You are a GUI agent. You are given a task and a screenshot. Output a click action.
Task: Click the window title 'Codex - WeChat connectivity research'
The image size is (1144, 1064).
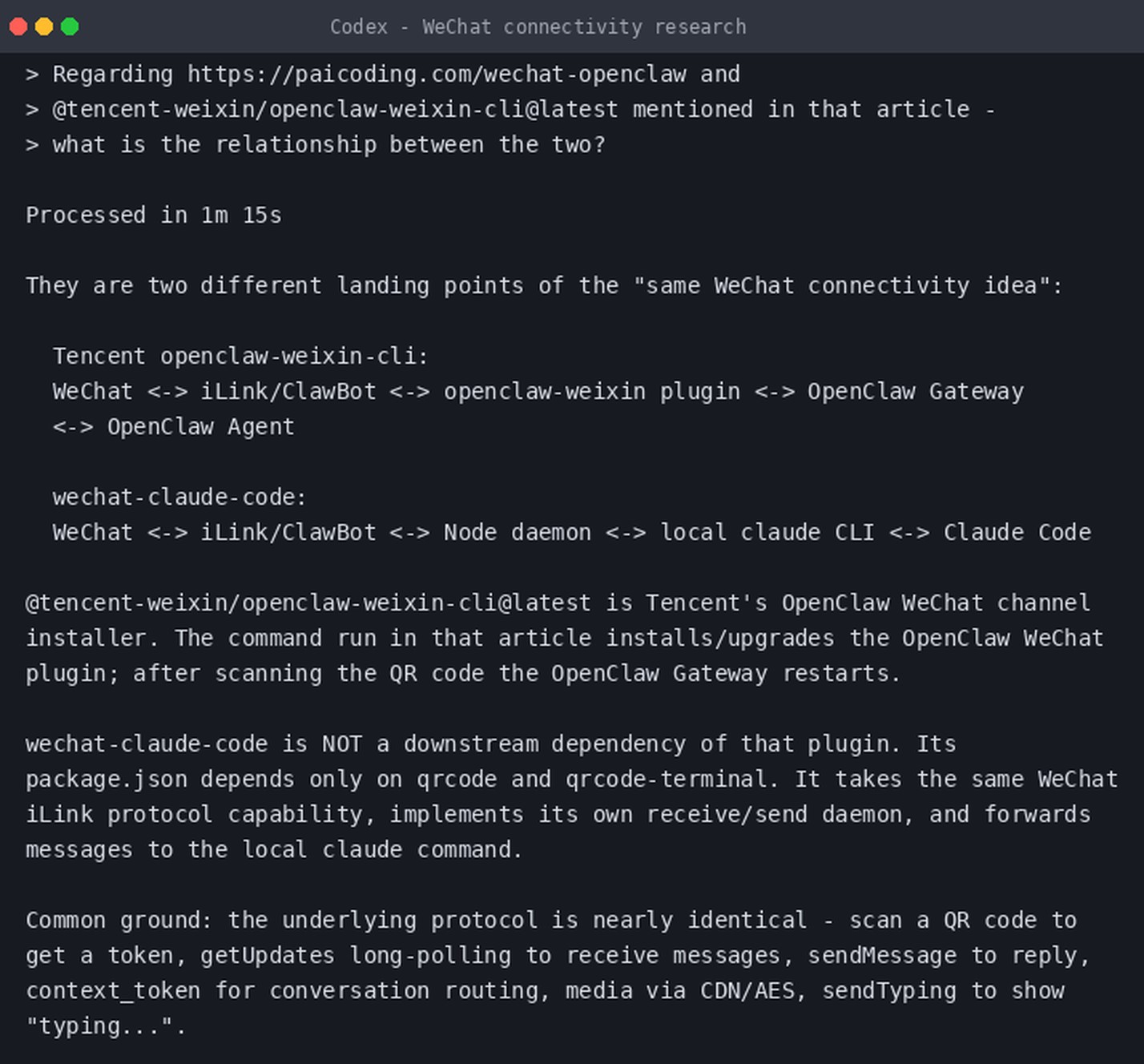pos(538,26)
